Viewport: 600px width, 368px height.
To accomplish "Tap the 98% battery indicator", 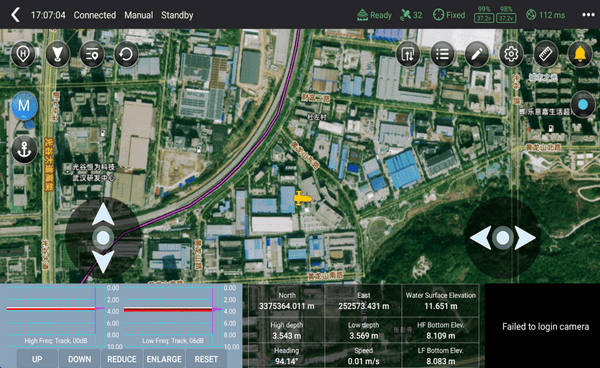I will click(506, 15).
